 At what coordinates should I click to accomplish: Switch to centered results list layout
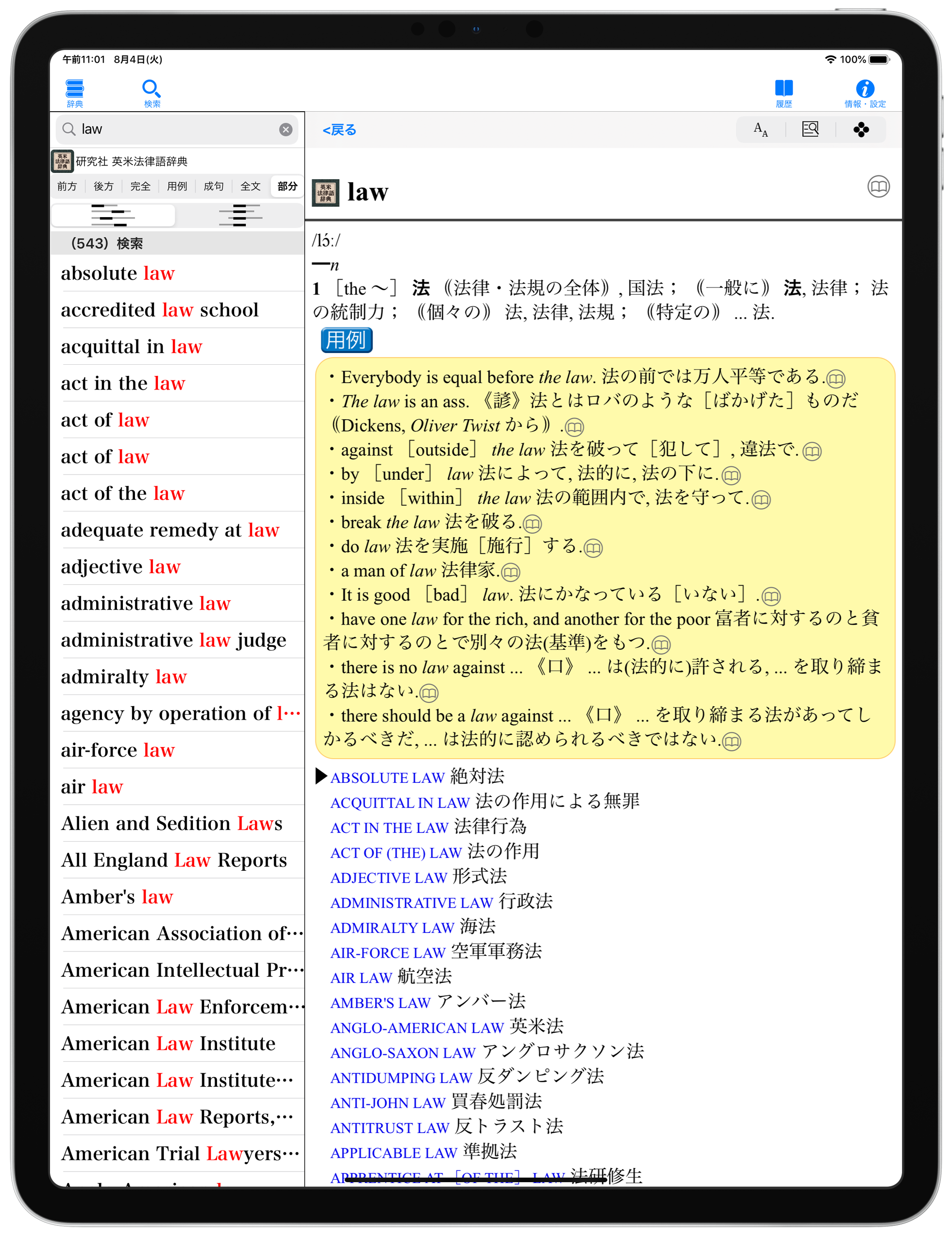[x=240, y=216]
